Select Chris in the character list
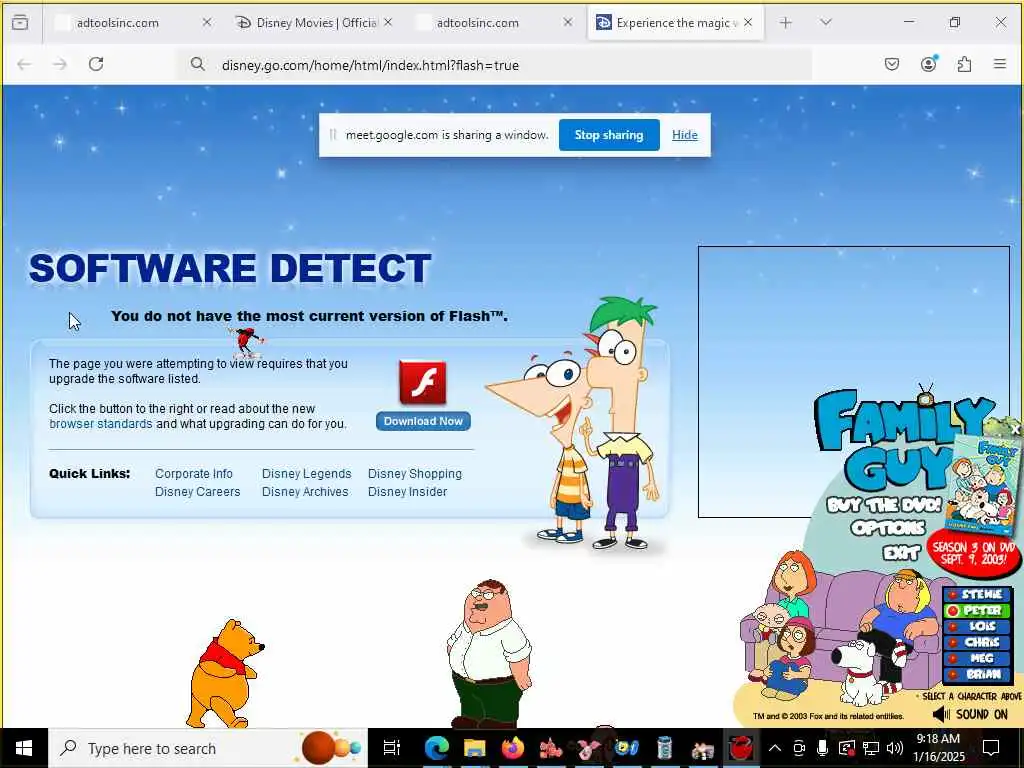The width and height of the screenshot is (1024, 768). pyautogui.click(x=977, y=643)
